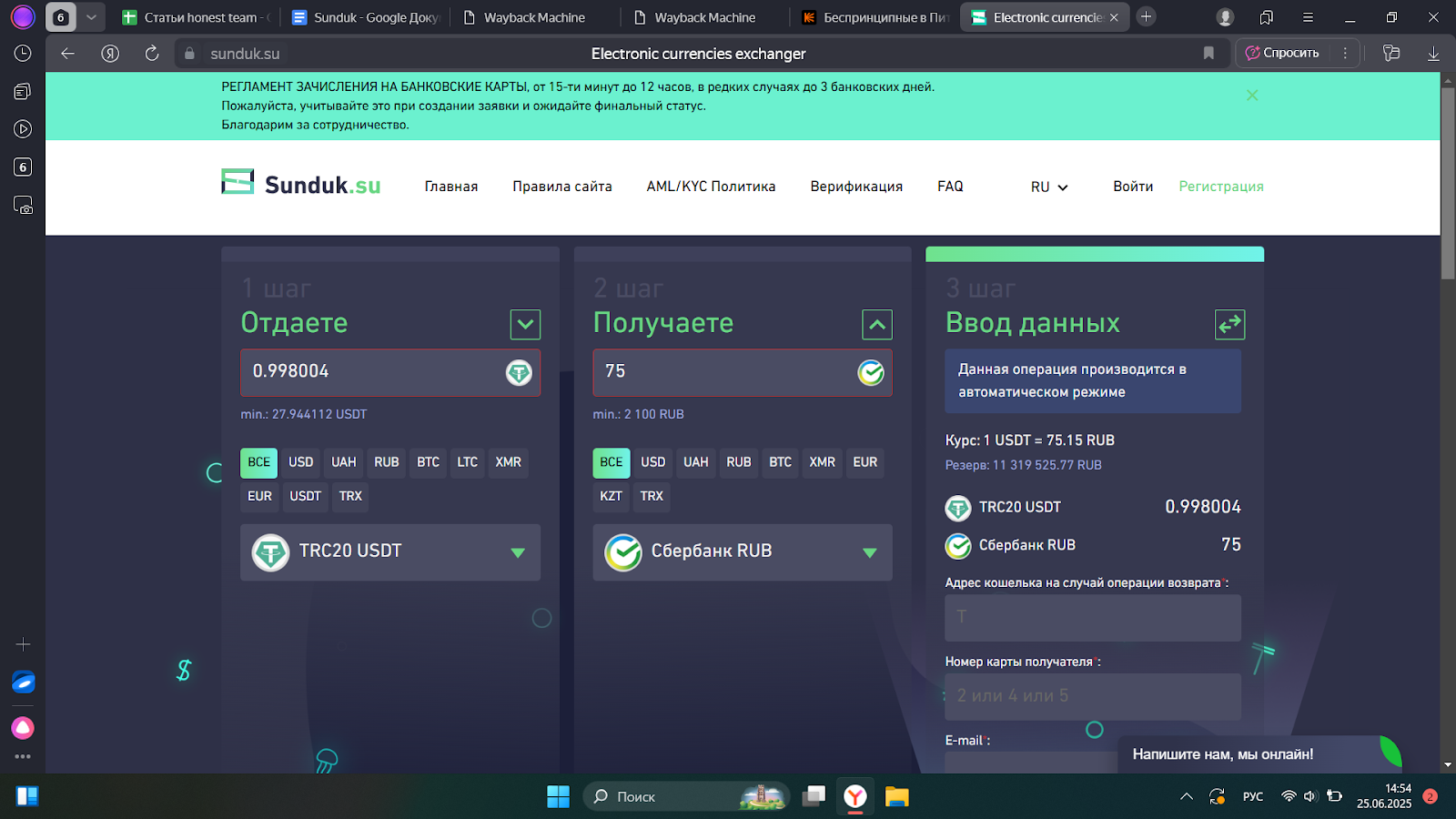1456x819 pixels.
Task: Show hidden system tray icons
Action: click(x=1186, y=796)
